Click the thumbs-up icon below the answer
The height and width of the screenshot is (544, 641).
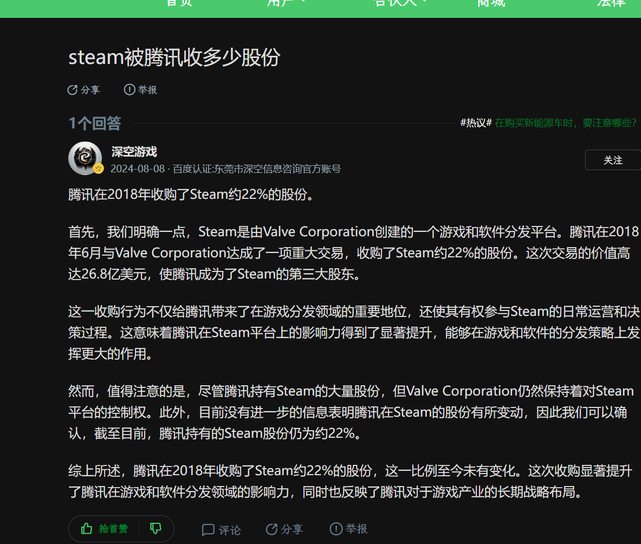(87, 528)
